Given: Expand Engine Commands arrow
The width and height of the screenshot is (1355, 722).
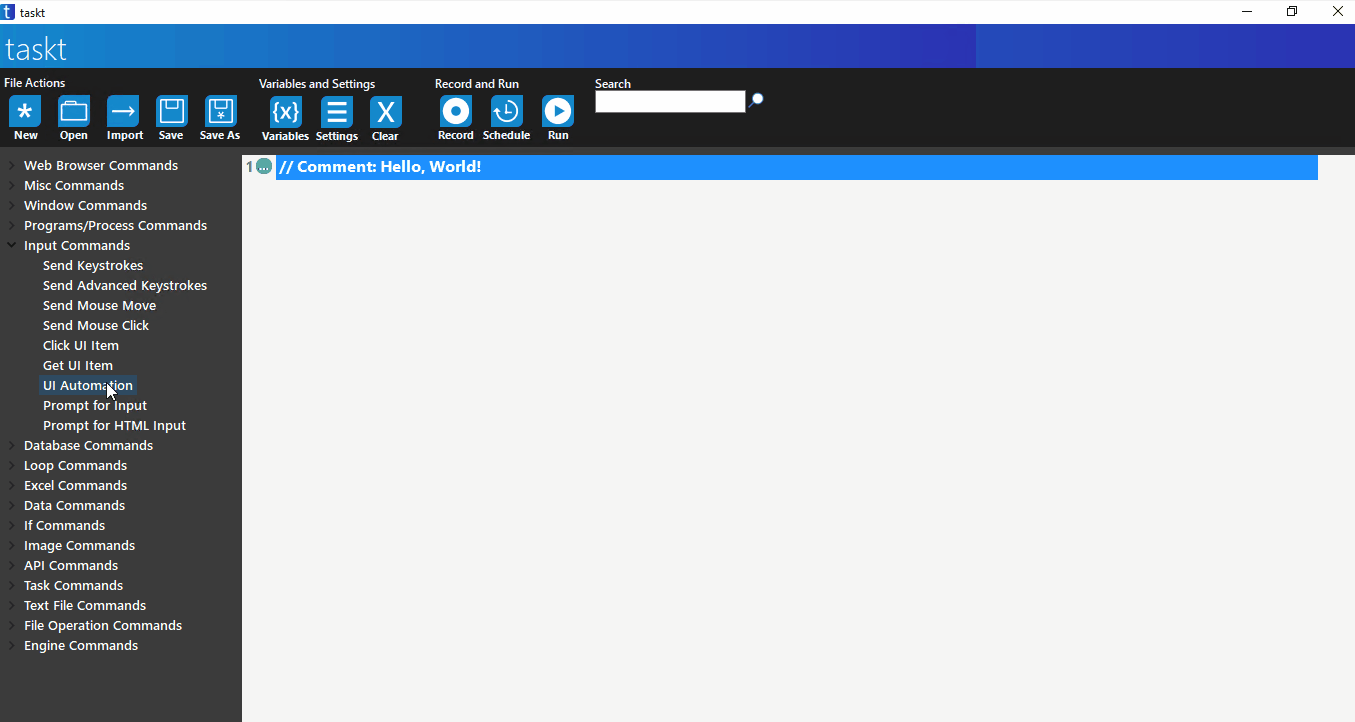Looking at the screenshot, I should pyautogui.click(x=11, y=645).
